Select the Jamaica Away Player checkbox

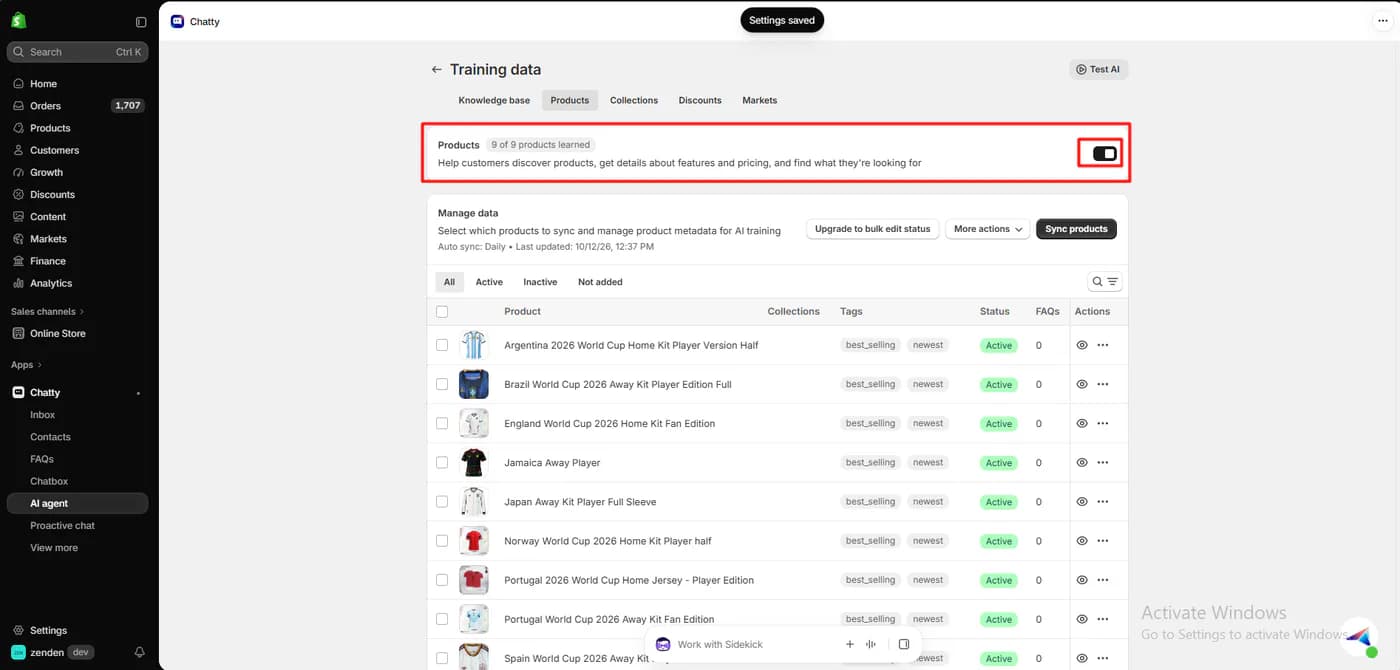click(x=442, y=463)
